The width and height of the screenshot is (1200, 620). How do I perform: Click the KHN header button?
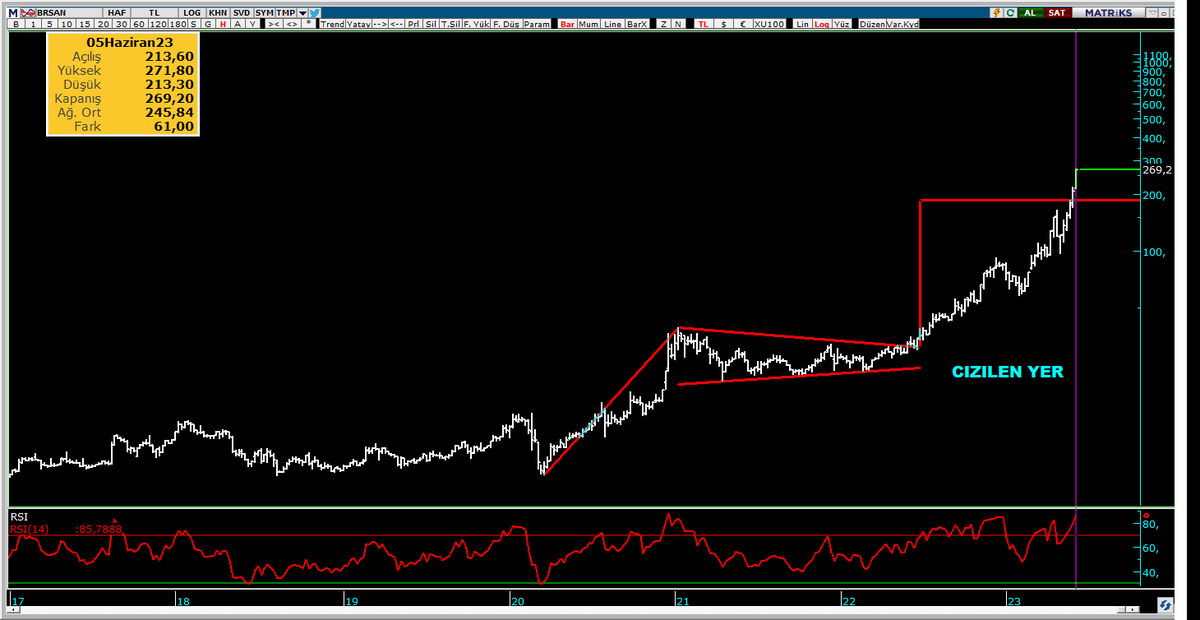tap(218, 12)
